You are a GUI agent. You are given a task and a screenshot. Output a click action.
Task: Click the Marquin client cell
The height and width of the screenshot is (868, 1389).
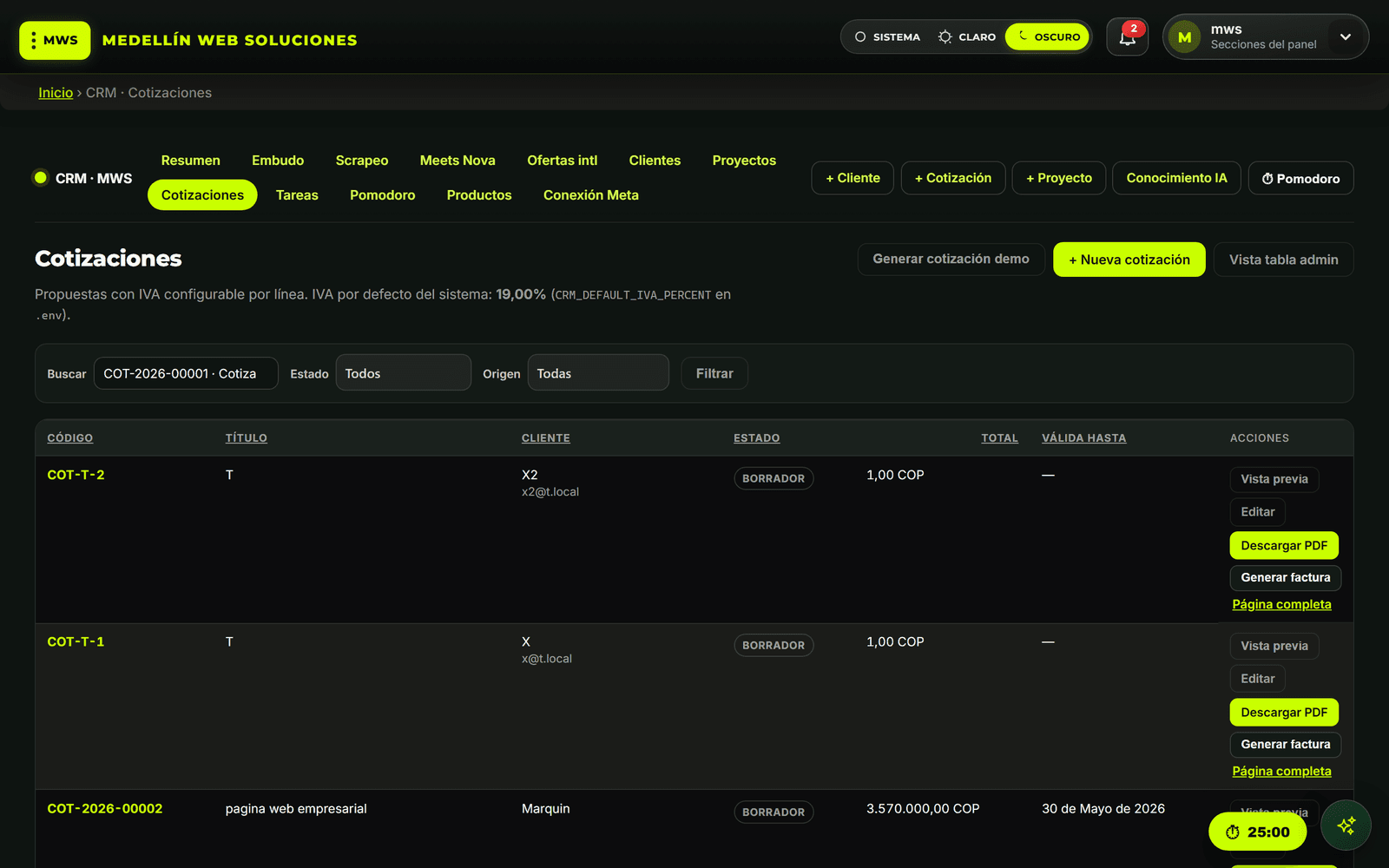(x=546, y=808)
